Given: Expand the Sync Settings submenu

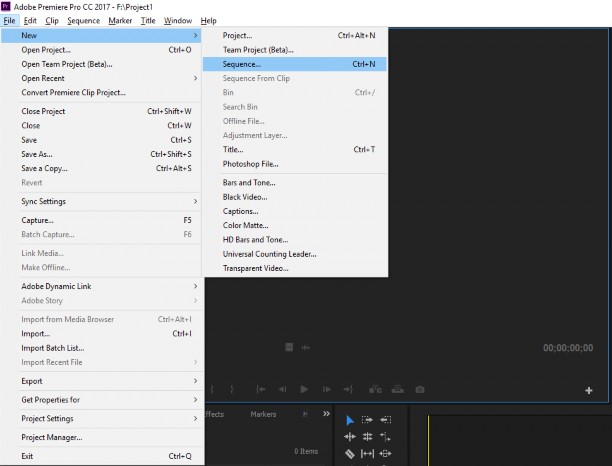Looking at the screenshot, I should [x=102, y=201].
